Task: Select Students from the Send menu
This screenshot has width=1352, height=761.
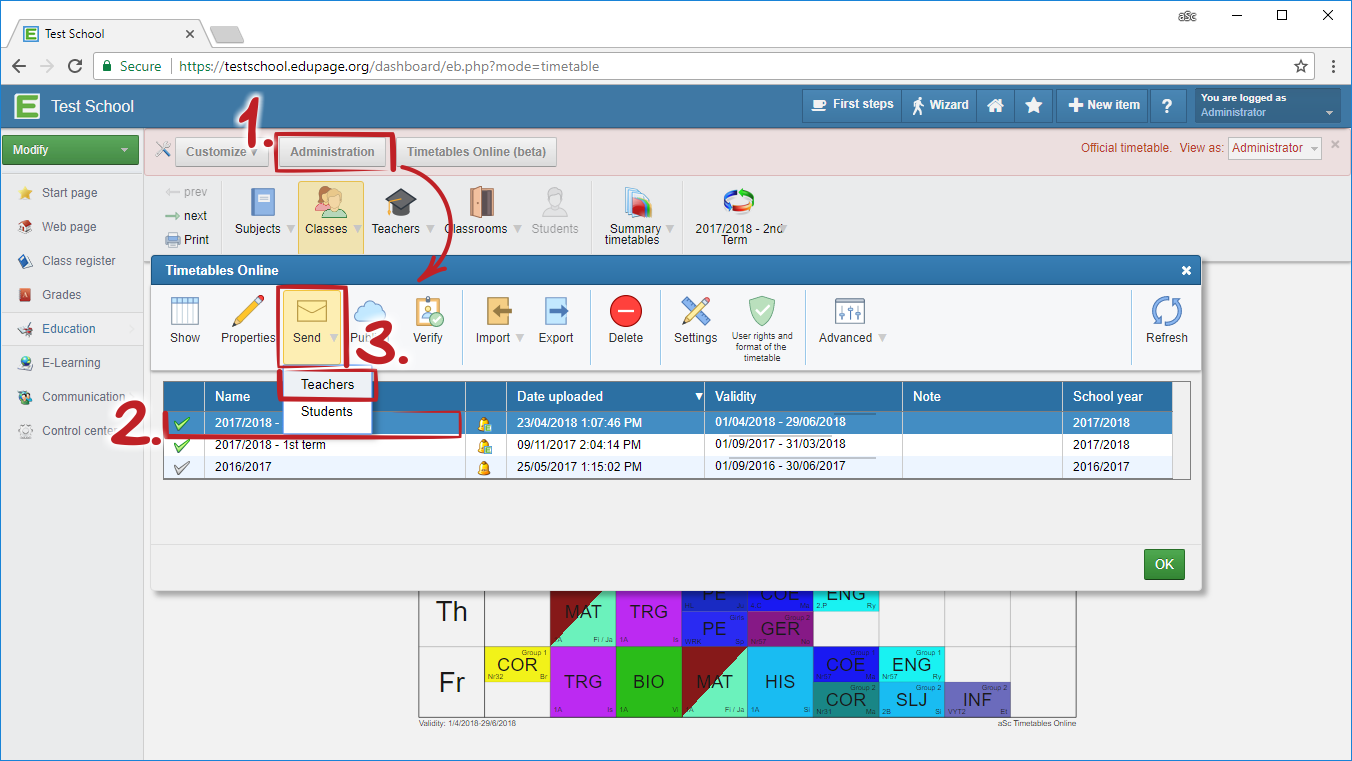Action: tap(327, 411)
